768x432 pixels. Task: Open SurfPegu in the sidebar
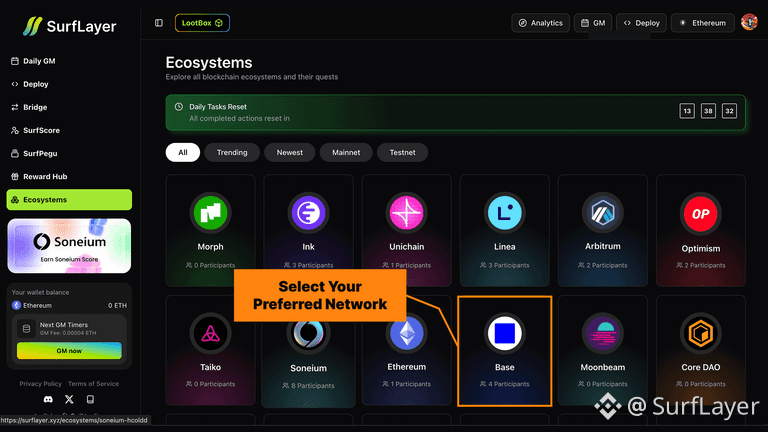pos(69,153)
